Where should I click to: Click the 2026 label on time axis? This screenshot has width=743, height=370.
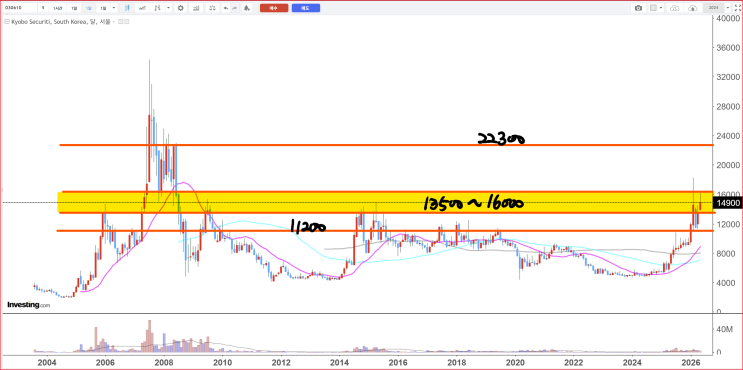[691, 362]
